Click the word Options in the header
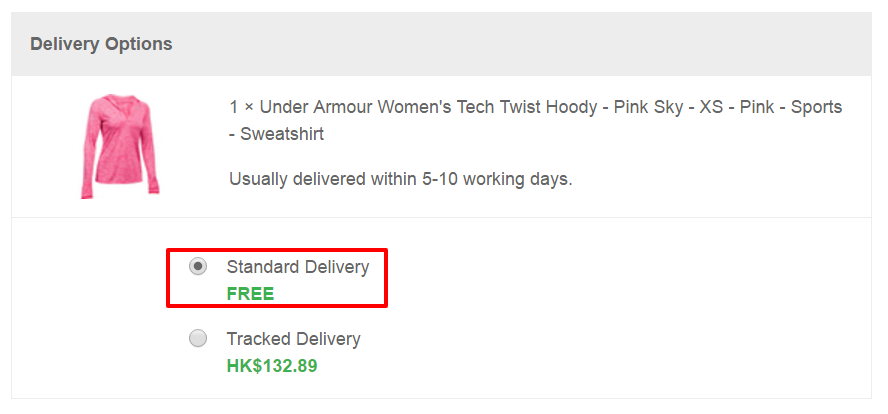The height and width of the screenshot is (414, 888). (x=138, y=44)
